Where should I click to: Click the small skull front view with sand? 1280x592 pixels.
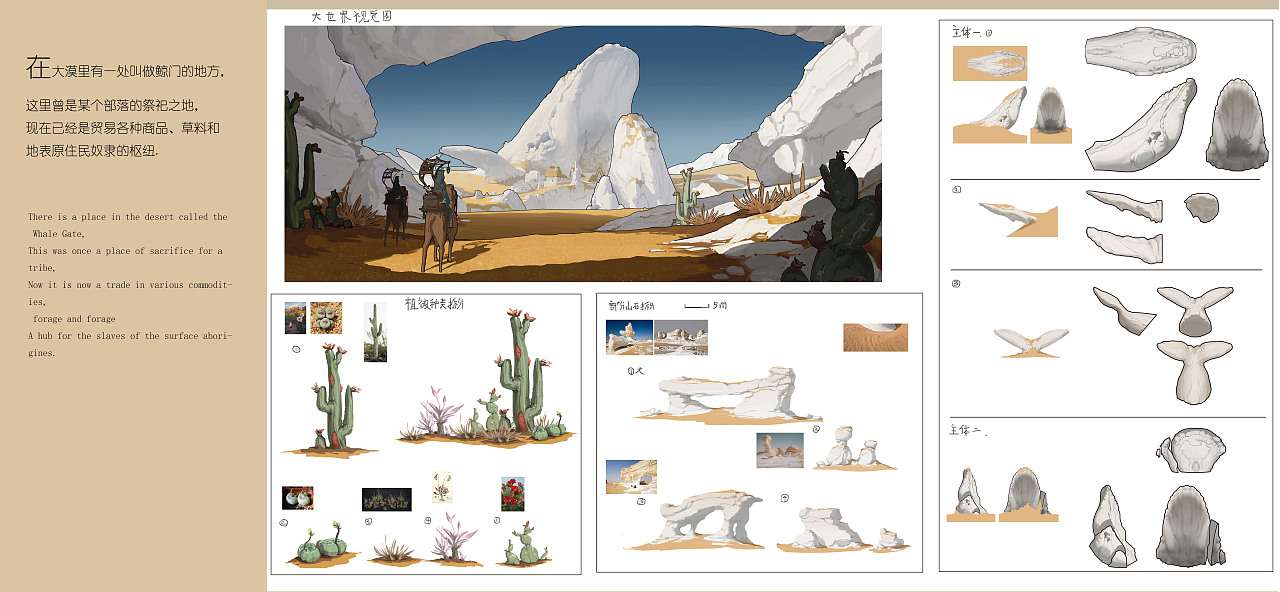tap(1051, 115)
